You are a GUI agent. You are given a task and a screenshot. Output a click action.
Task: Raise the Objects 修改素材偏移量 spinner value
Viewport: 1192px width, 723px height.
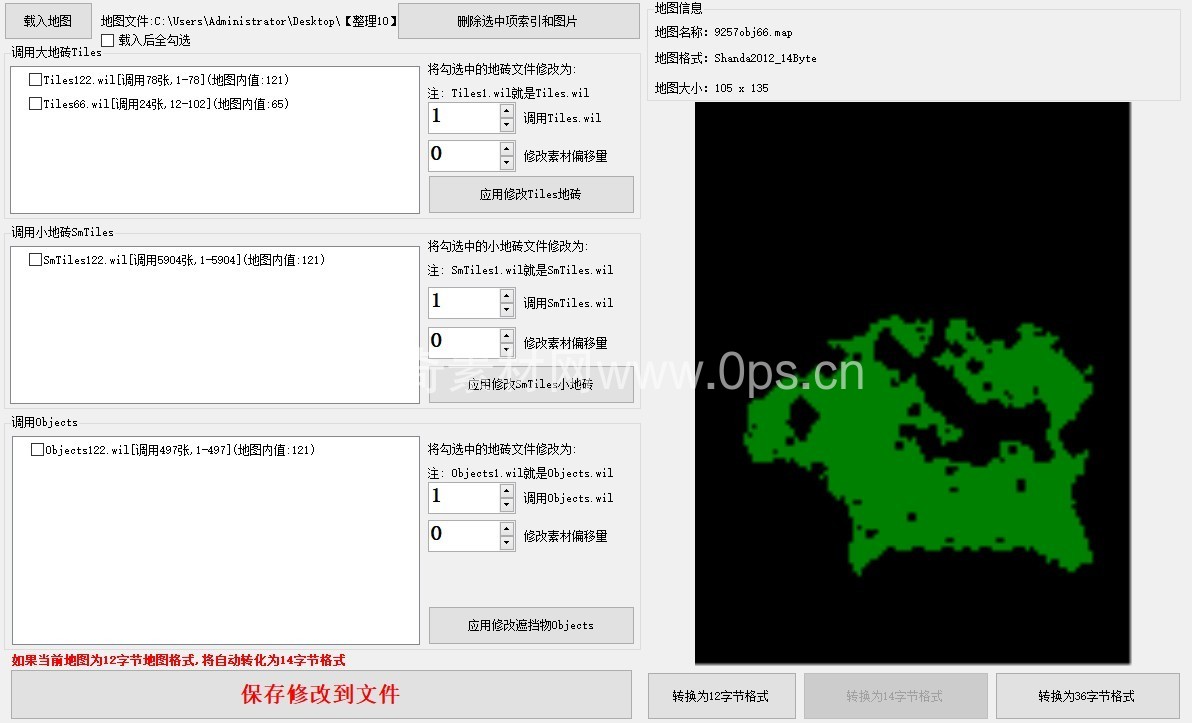click(507, 528)
